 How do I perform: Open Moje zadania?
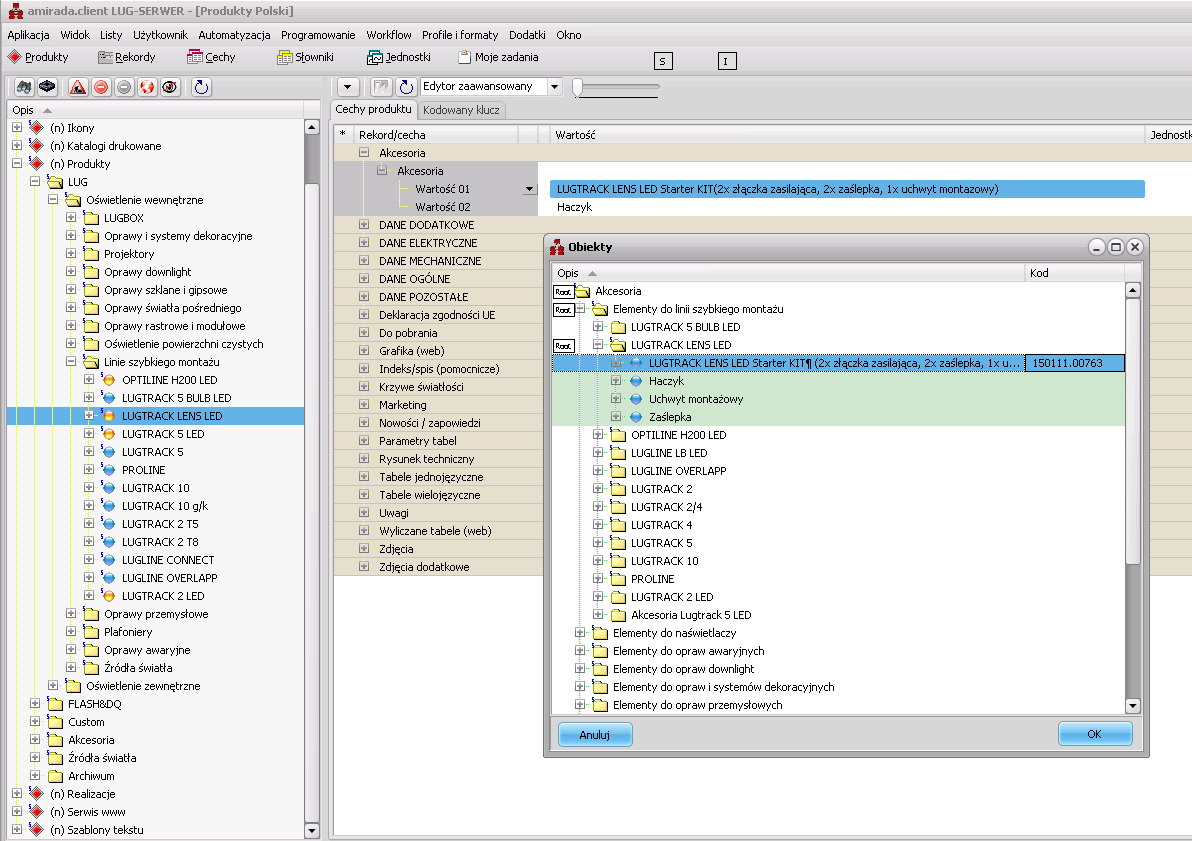(498, 57)
